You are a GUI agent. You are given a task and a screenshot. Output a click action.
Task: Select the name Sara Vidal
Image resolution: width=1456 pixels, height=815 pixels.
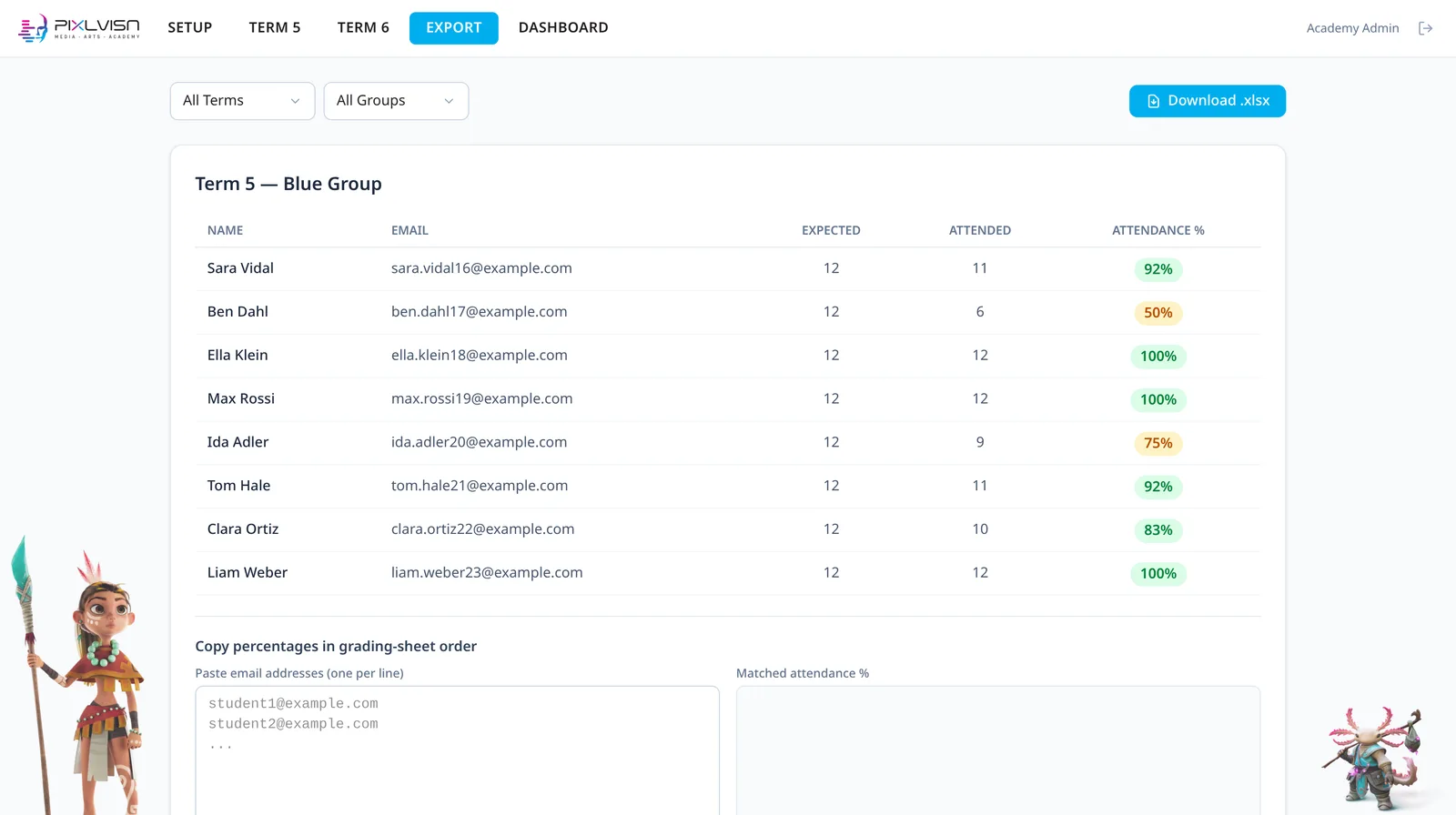coord(240,268)
